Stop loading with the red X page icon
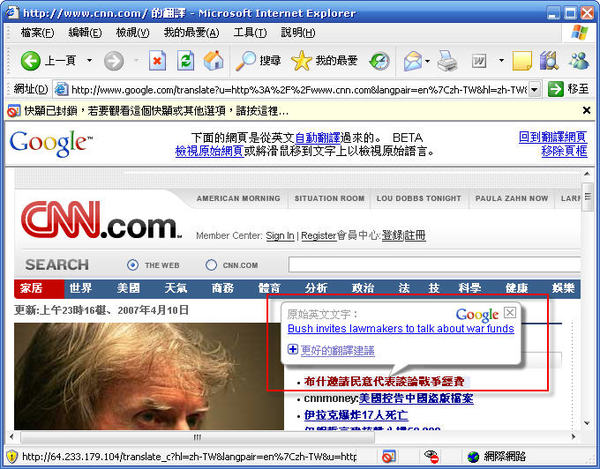This screenshot has width=600, height=469. [x=157, y=61]
